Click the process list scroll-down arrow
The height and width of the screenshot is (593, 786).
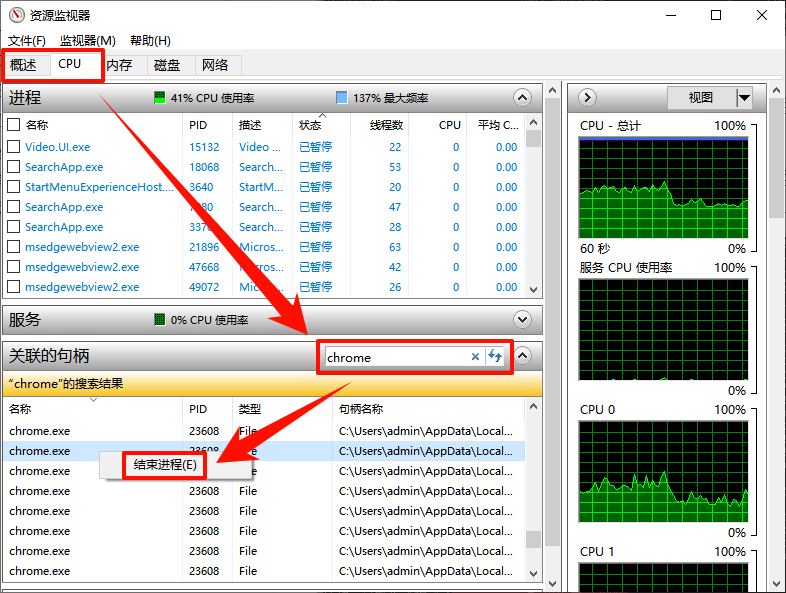pos(533,289)
